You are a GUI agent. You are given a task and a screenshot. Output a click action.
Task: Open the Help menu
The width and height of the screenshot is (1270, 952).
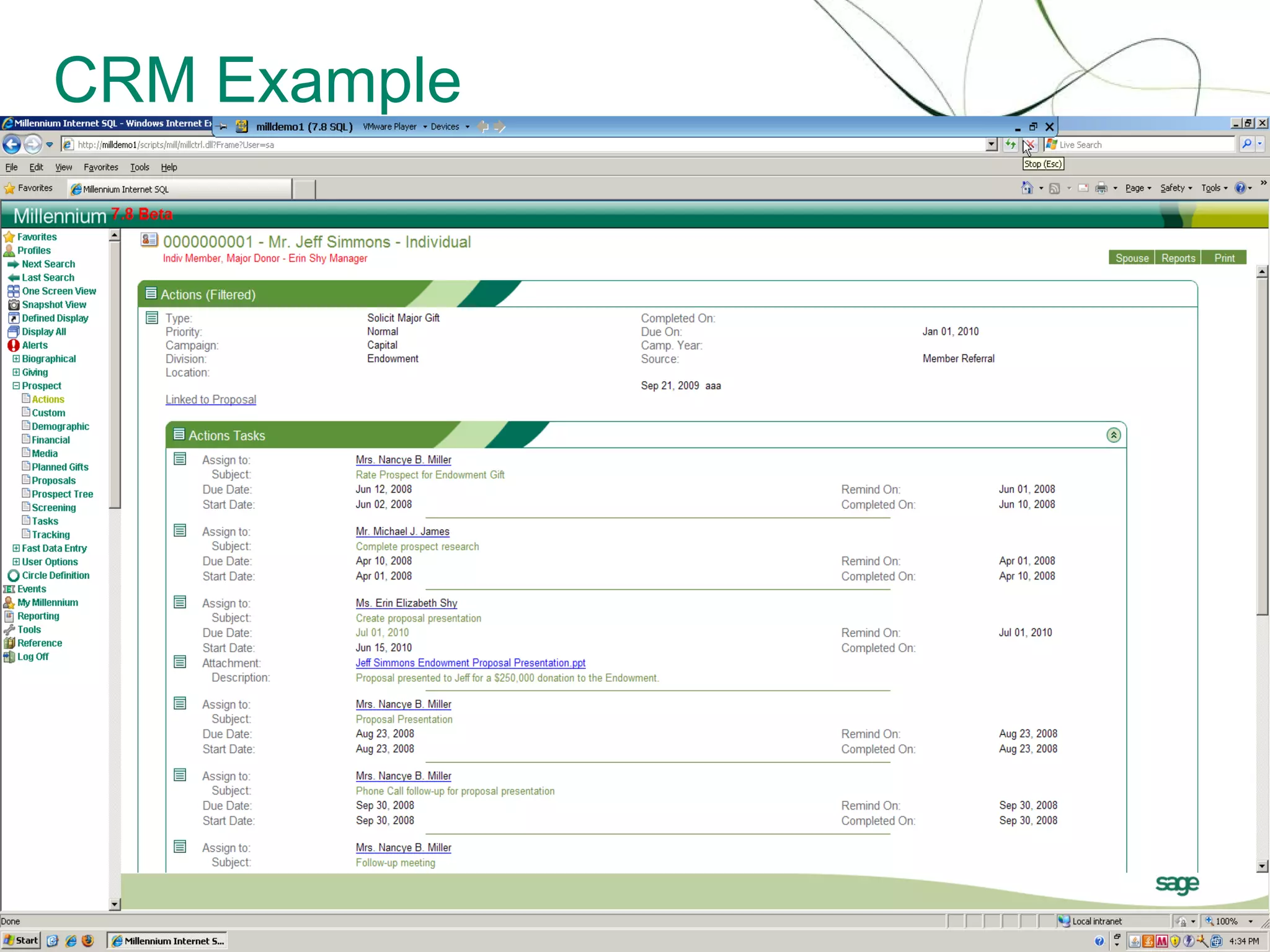pos(169,167)
